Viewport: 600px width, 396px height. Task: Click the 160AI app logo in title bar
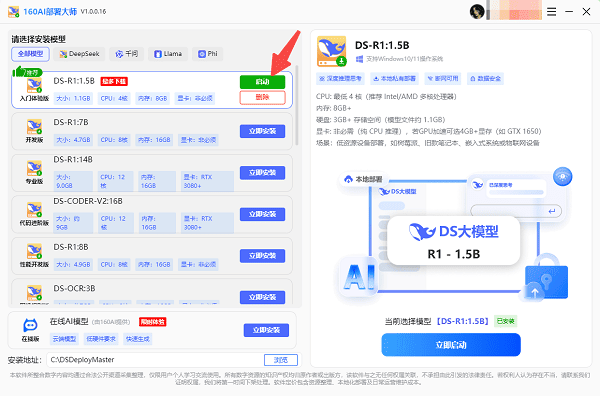(14, 11)
